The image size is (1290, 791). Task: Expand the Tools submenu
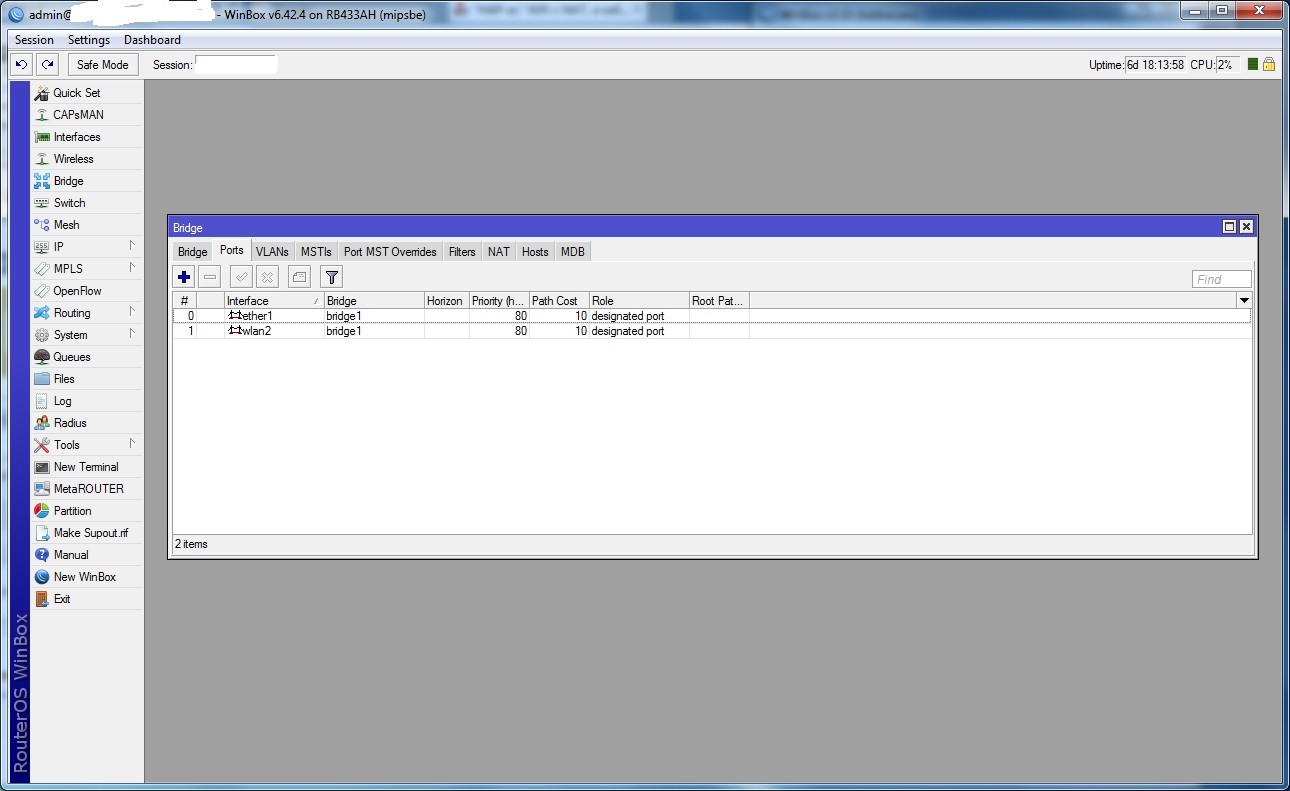click(66, 445)
